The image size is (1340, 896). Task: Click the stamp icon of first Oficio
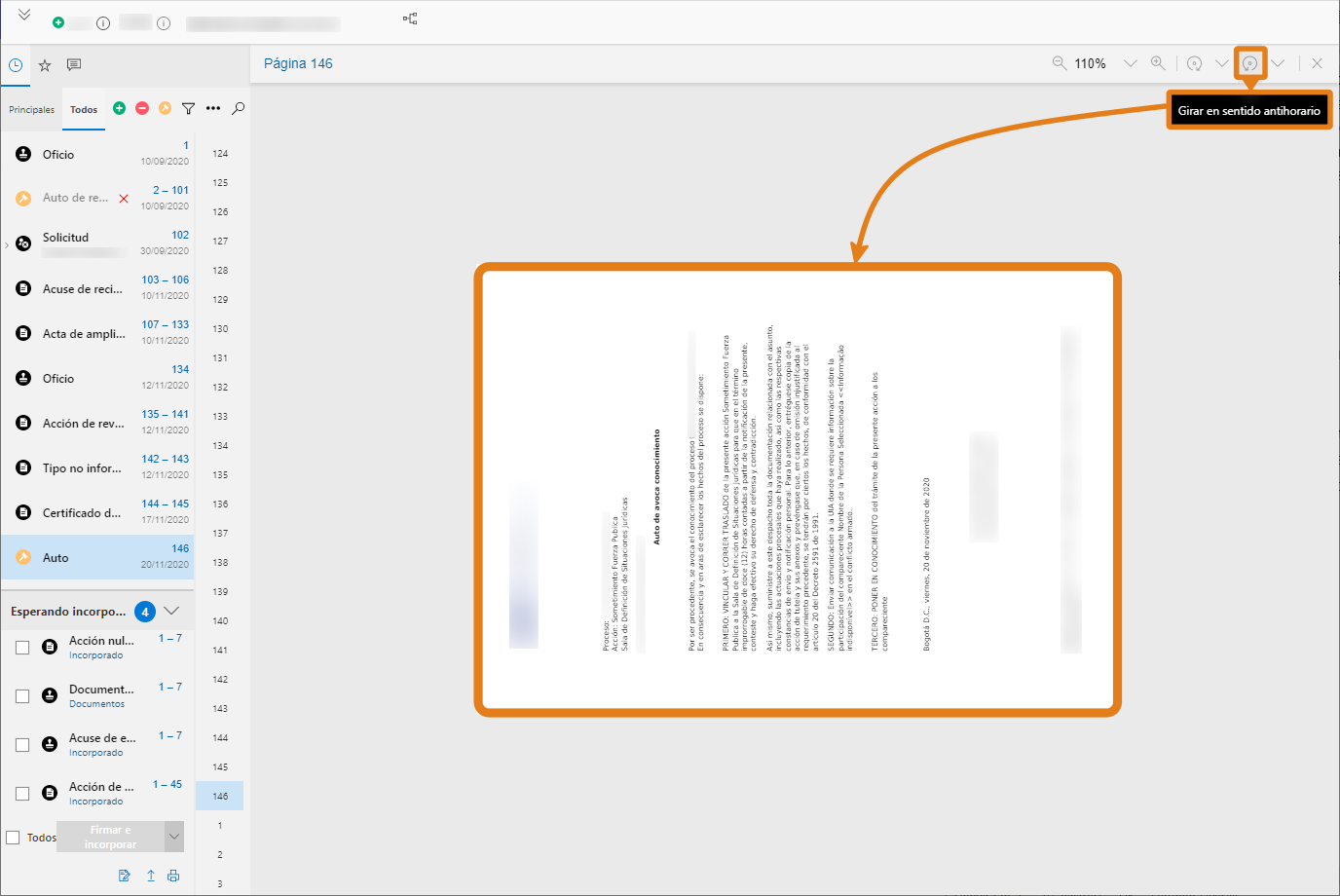pos(23,154)
